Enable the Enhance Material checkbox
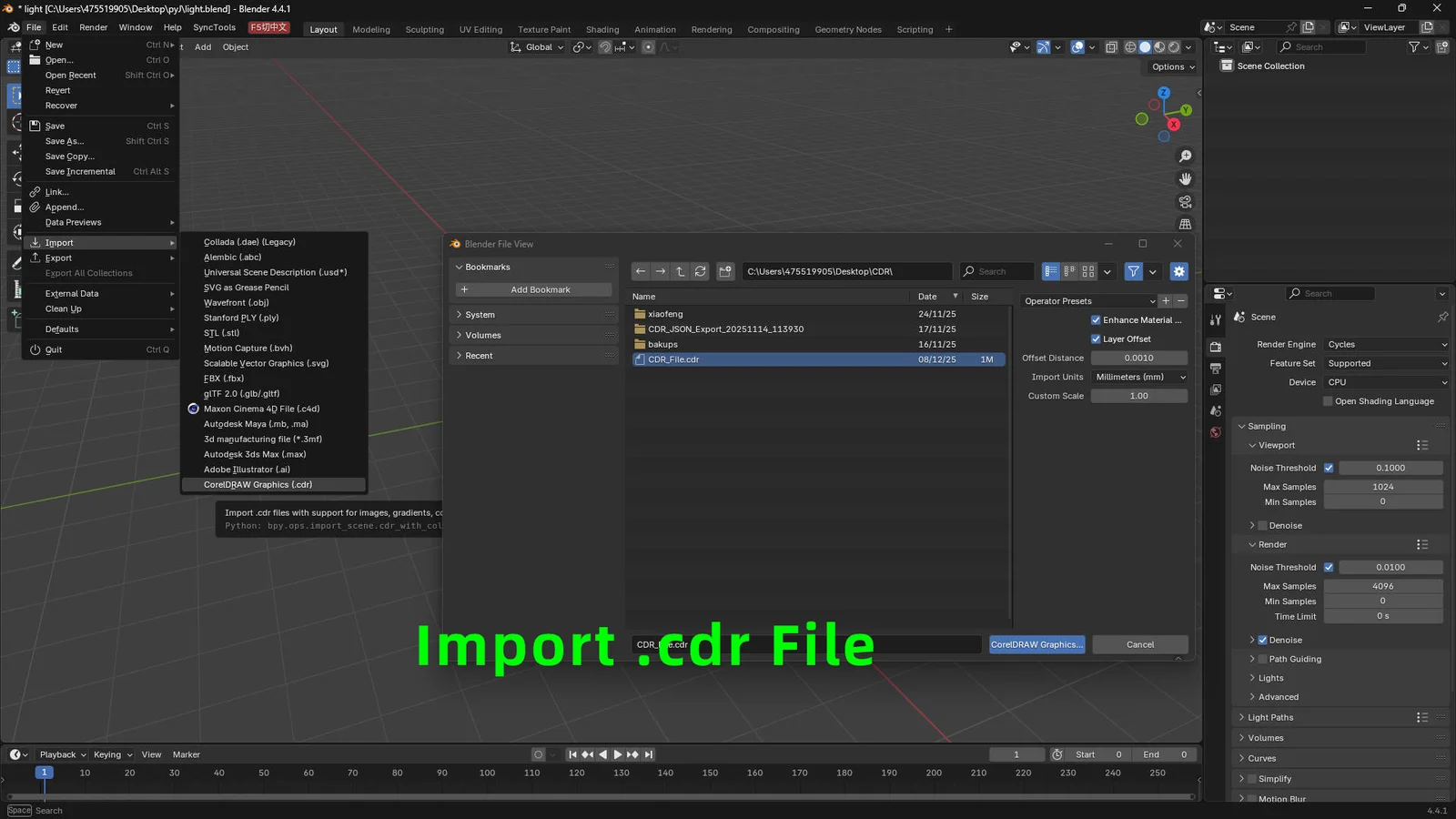 pos(1097,319)
